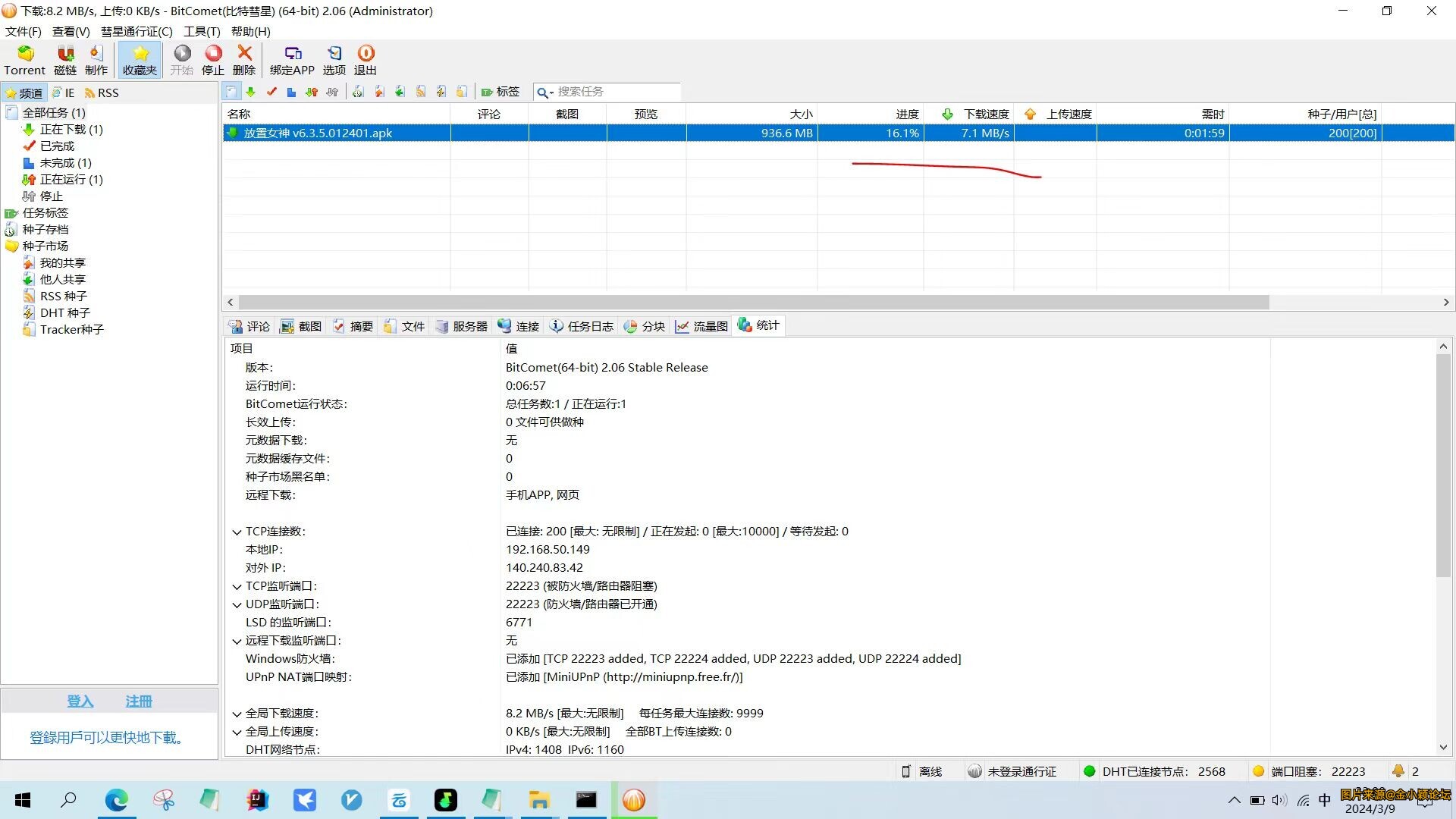Open the search scope magnifier dropdown
The height and width of the screenshot is (819, 1456).
point(545,93)
